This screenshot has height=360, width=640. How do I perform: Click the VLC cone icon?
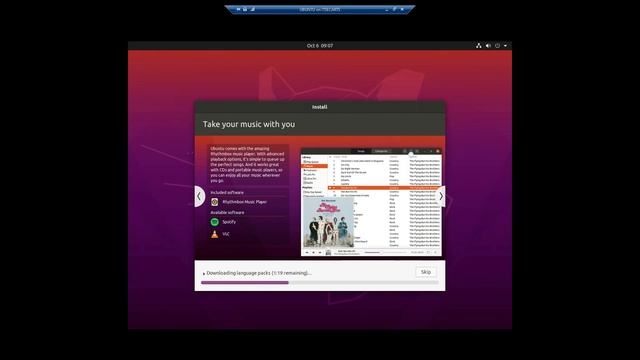pos(215,234)
